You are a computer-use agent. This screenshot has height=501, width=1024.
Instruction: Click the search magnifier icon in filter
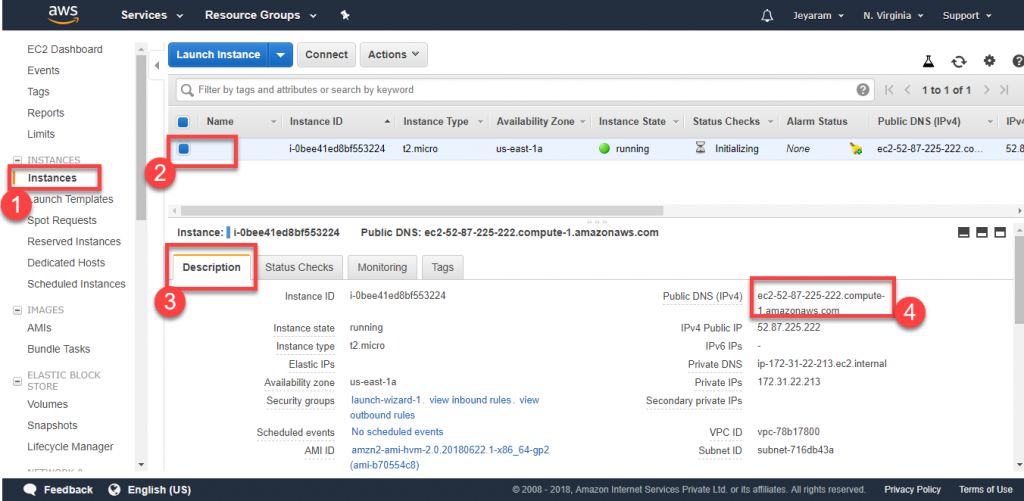pos(187,89)
